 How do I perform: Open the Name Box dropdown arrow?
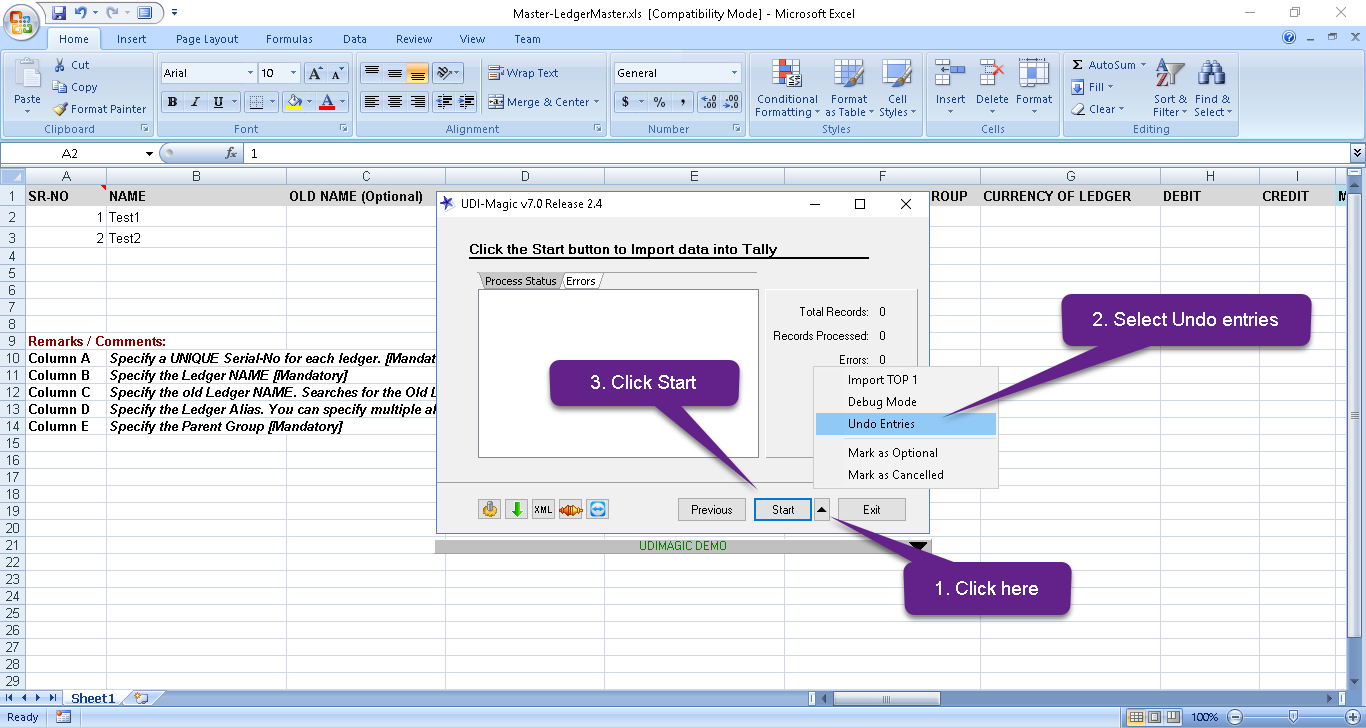click(x=150, y=153)
